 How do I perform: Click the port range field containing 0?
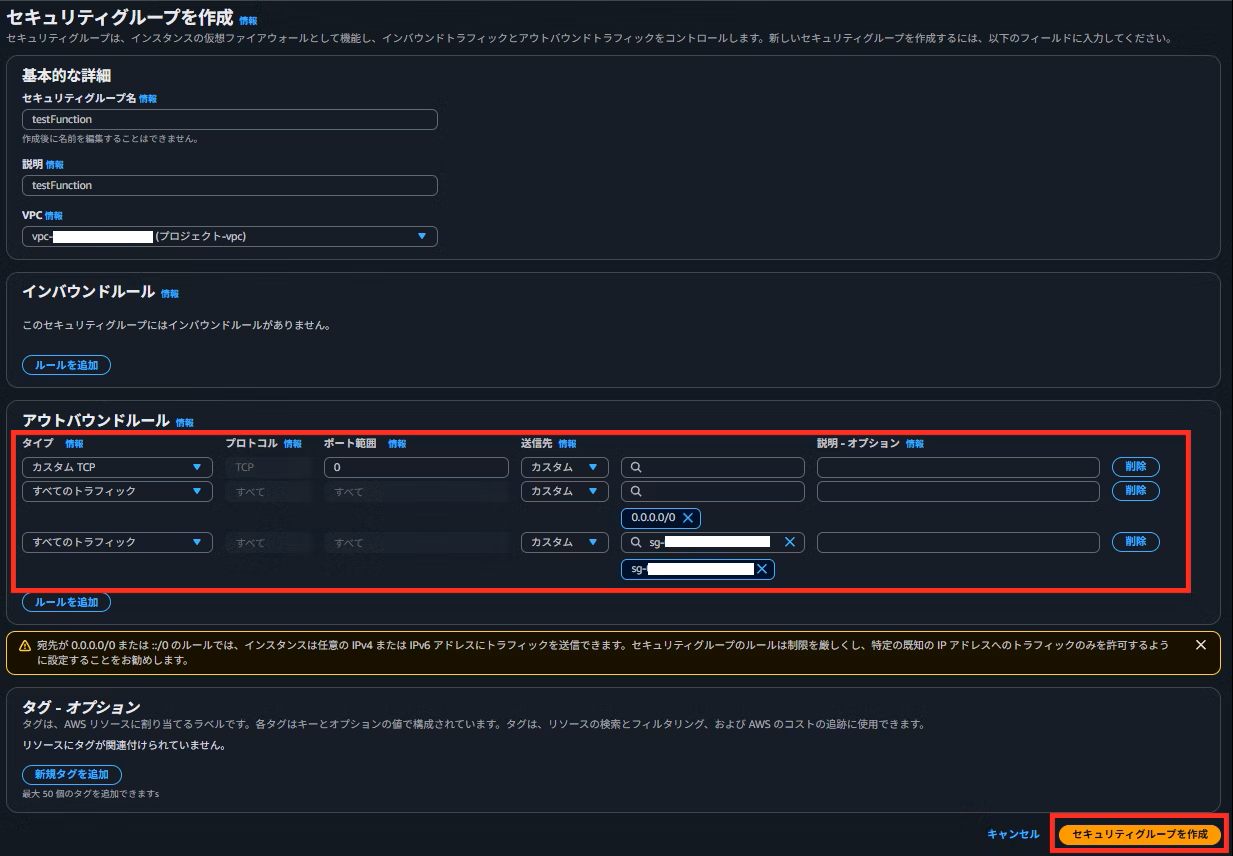click(x=417, y=467)
